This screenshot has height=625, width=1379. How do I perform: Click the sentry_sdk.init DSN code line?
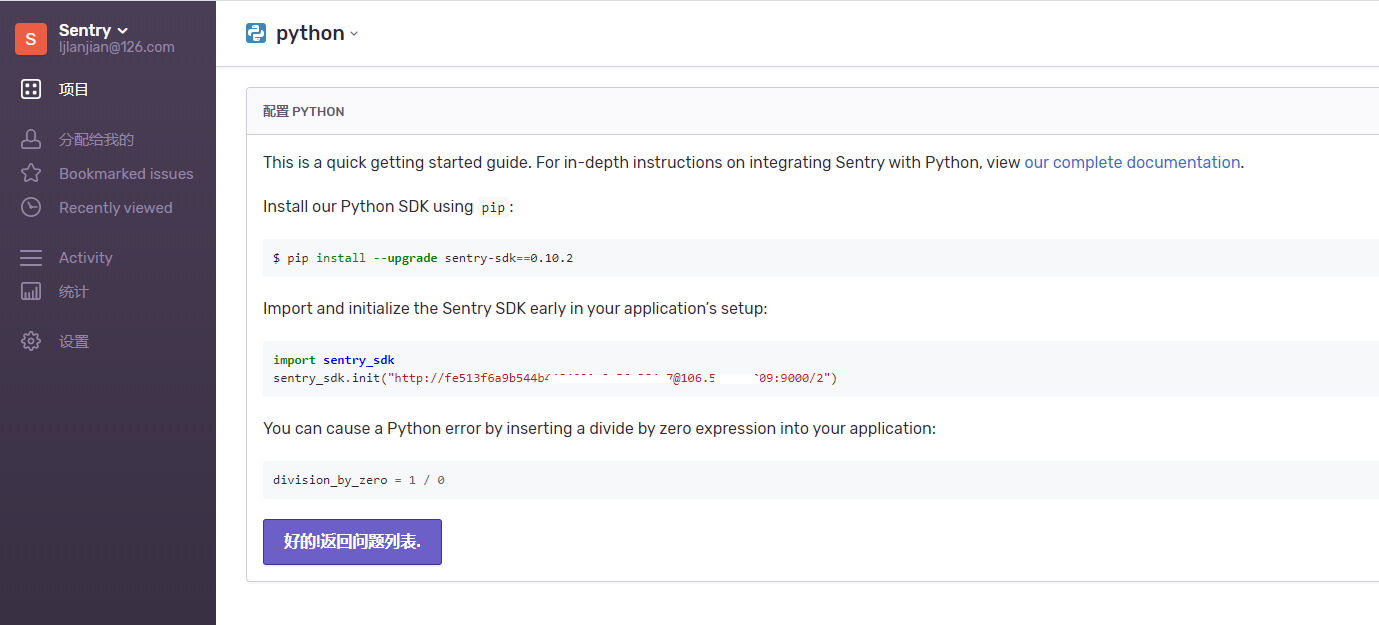(x=555, y=378)
